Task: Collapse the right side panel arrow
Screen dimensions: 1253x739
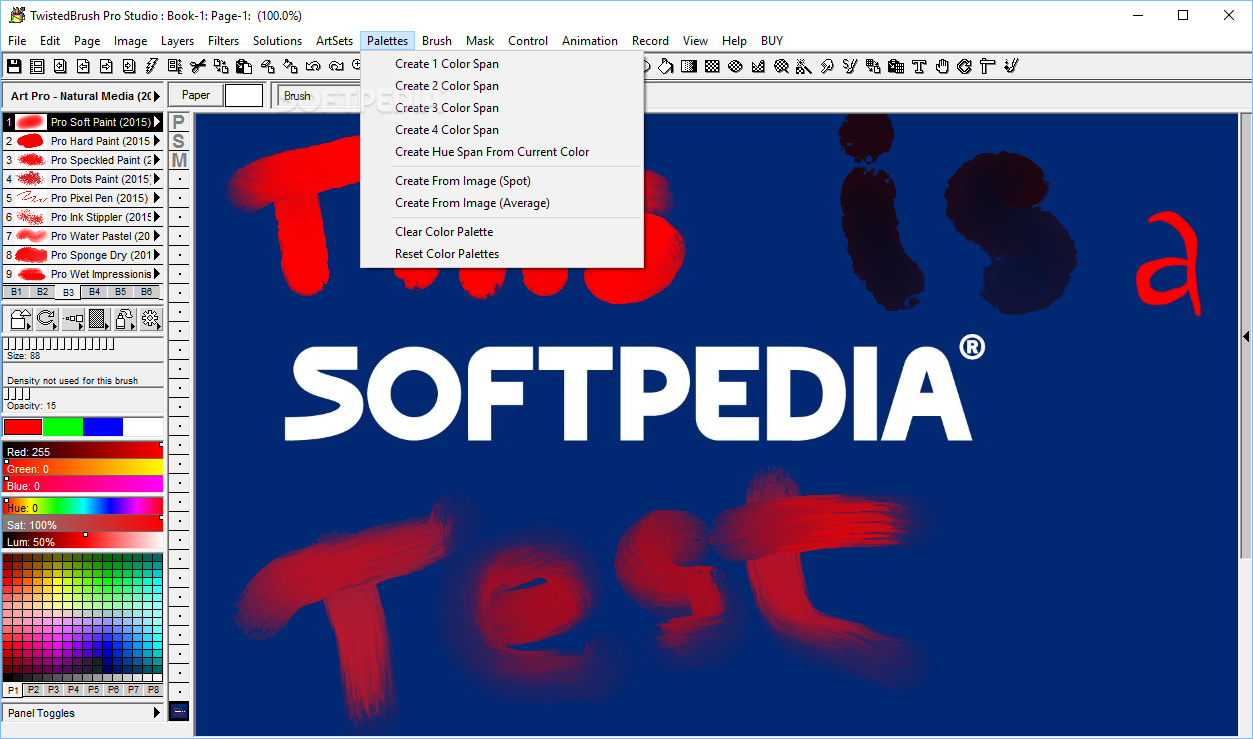Action: pos(1246,337)
